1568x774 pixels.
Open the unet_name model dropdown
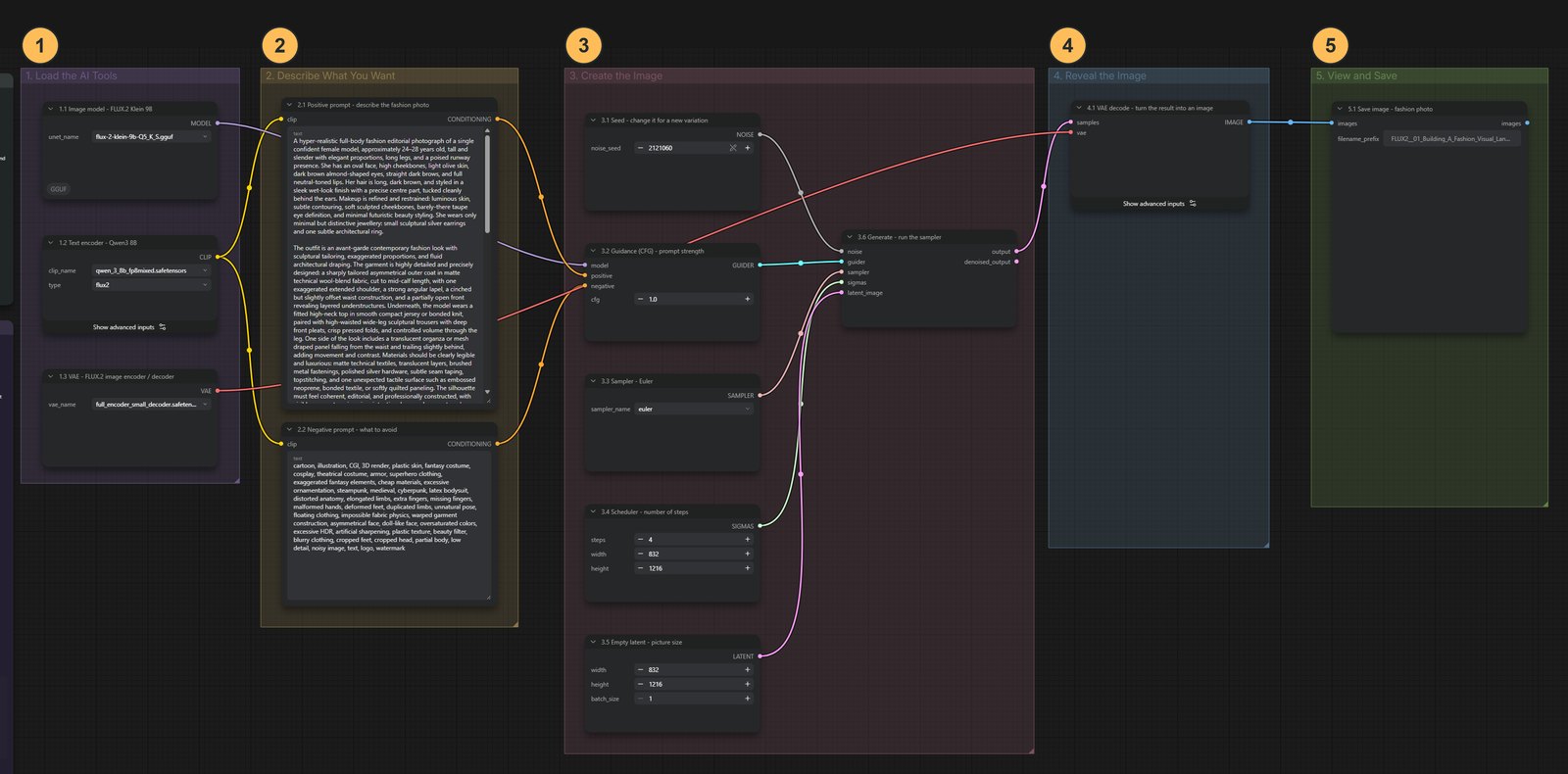[x=151, y=137]
